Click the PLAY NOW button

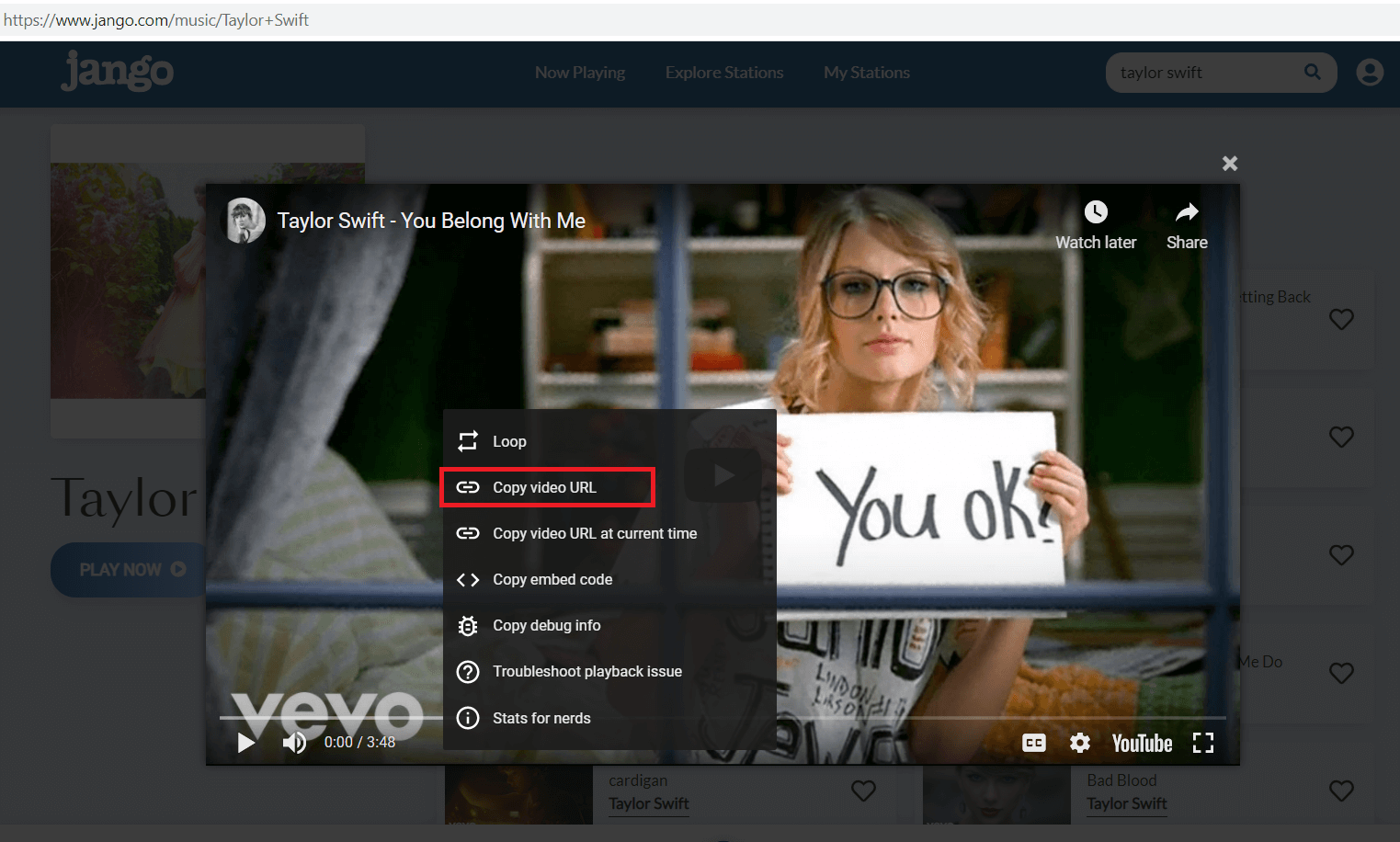(129, 570)
